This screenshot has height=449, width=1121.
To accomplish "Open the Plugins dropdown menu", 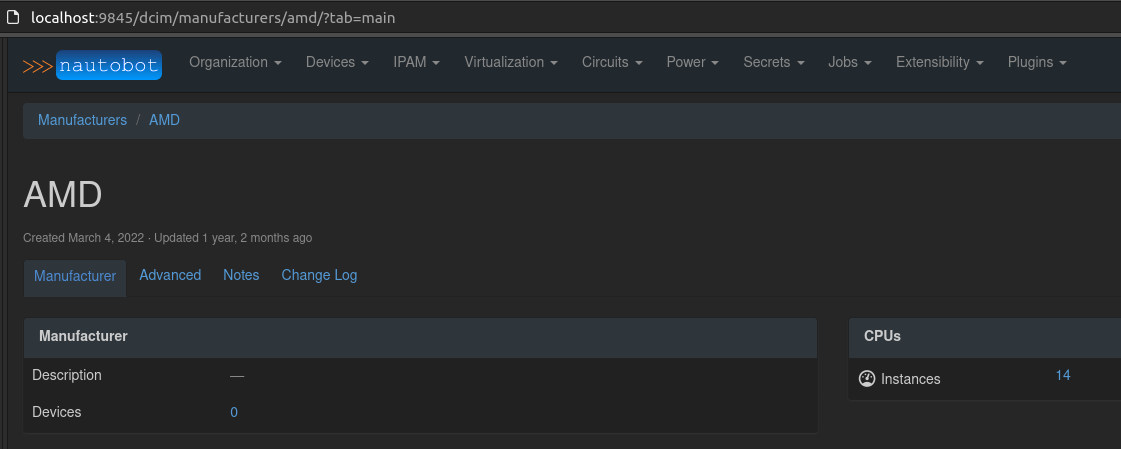I will 1037,62.
